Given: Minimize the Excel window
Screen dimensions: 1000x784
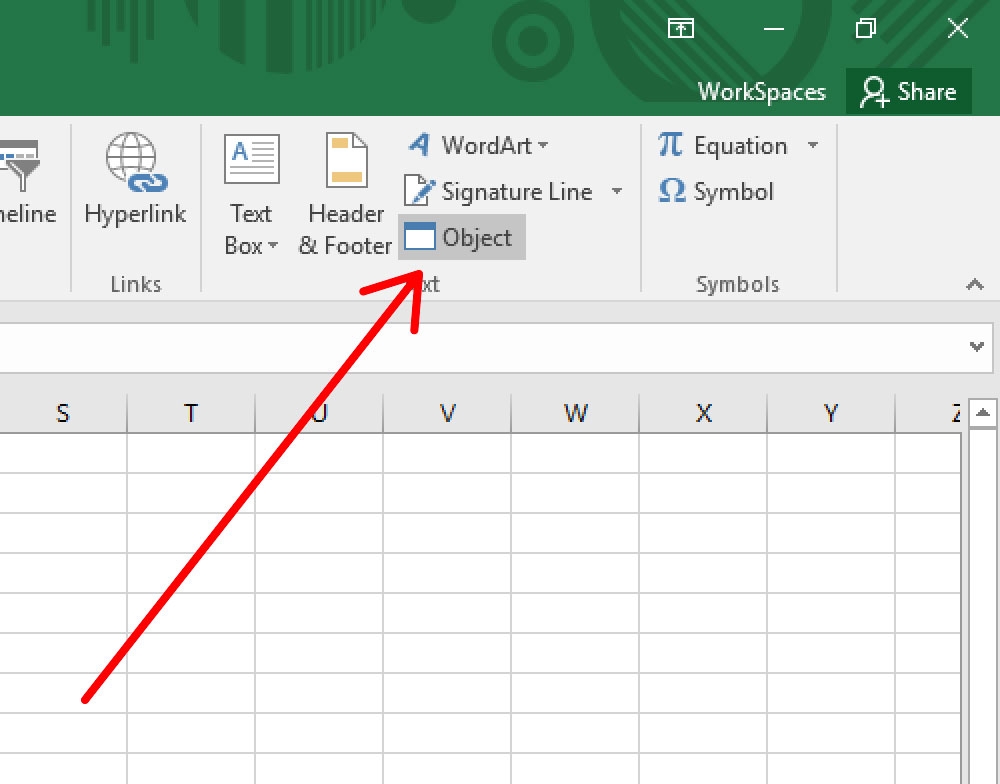Looking at the screenshot, I should coord(774,28).
